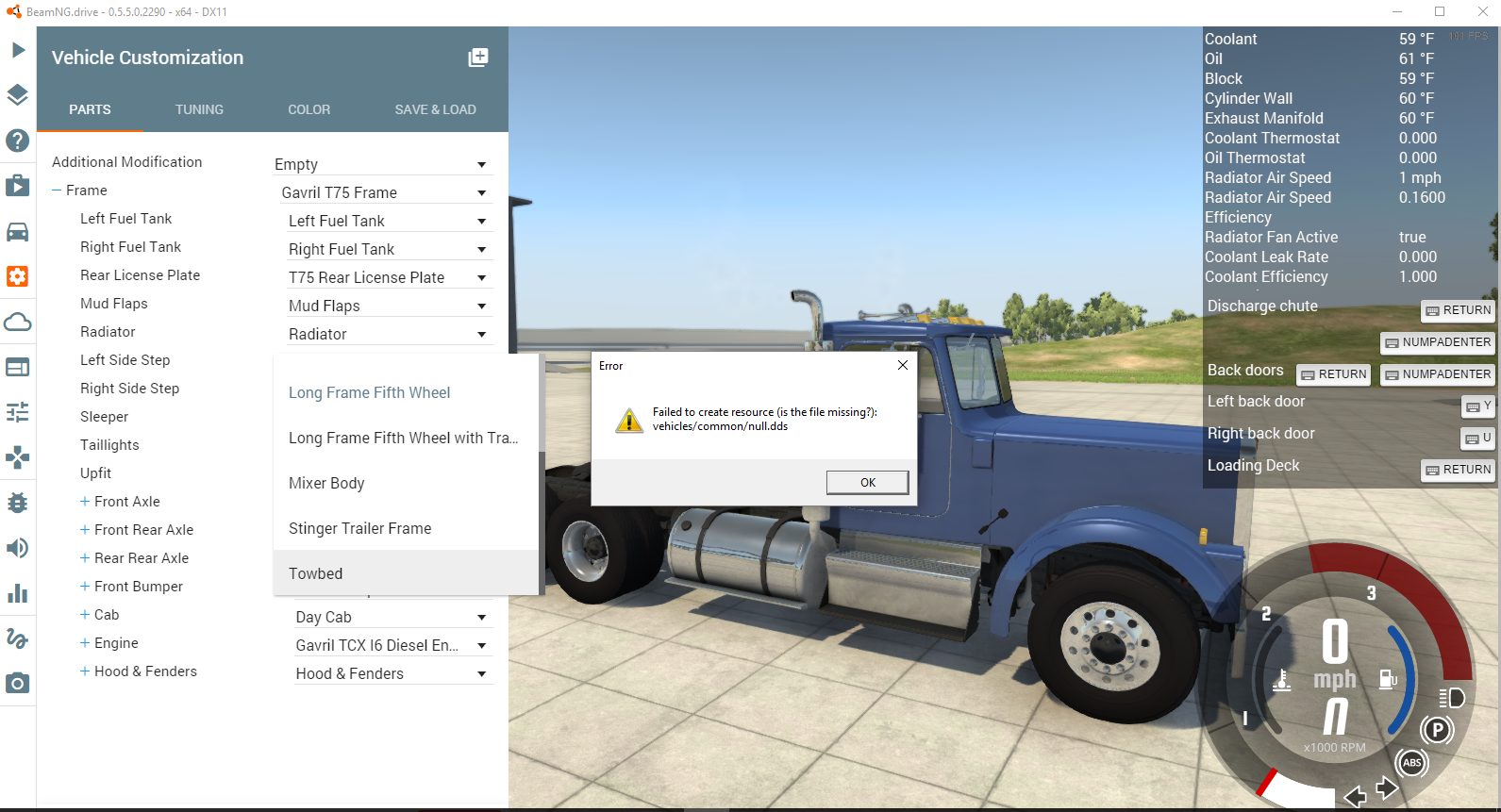This screenshot has width=1501, height=812.
Task: Select Long Frame Fifth Wheel with Tra... option
Action: coord(406,438)
